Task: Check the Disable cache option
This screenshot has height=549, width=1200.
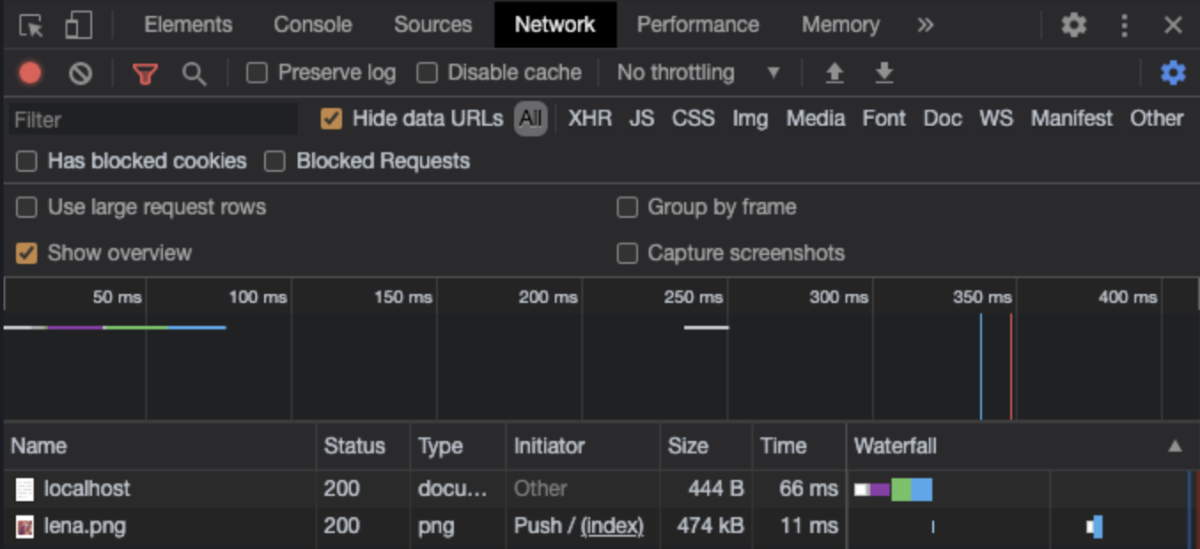Action: tap(427, 73)
